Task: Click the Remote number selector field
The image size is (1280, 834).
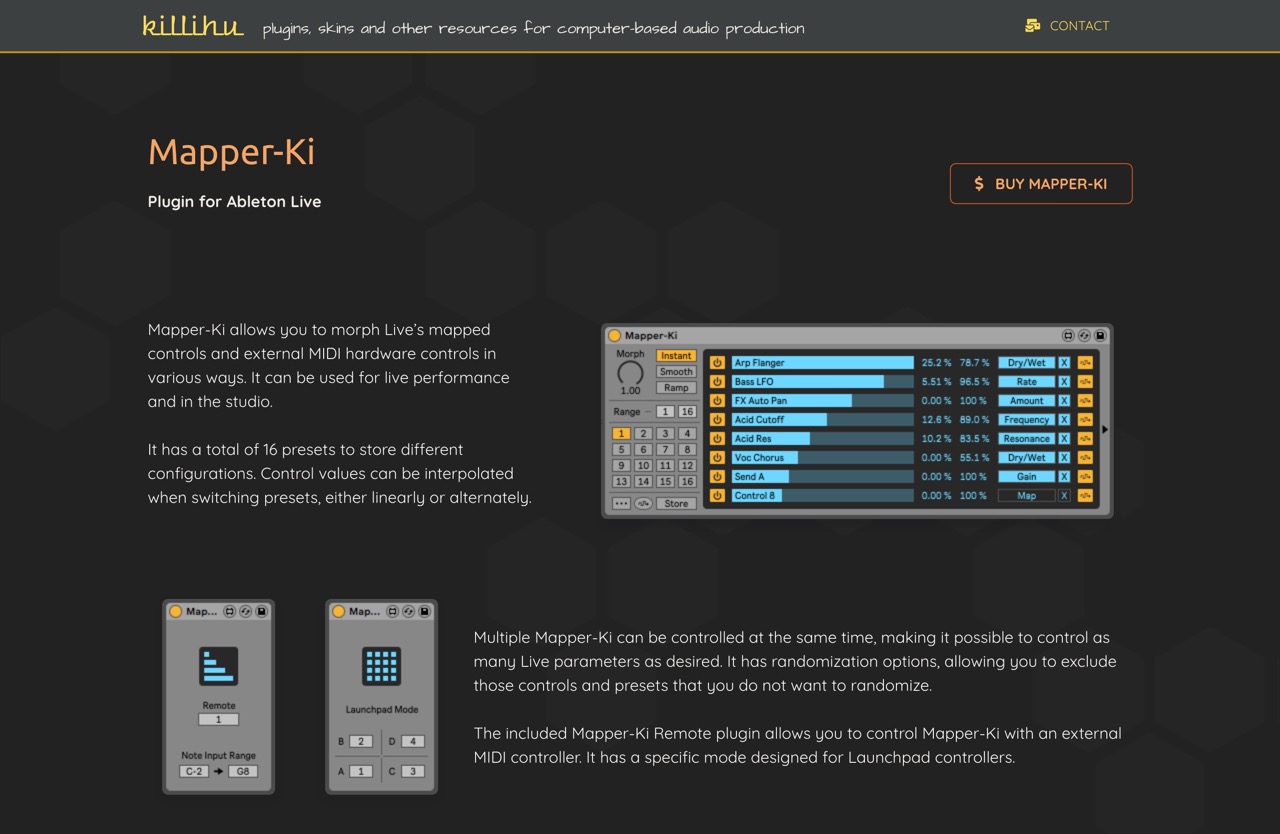Action: (218, 719)
